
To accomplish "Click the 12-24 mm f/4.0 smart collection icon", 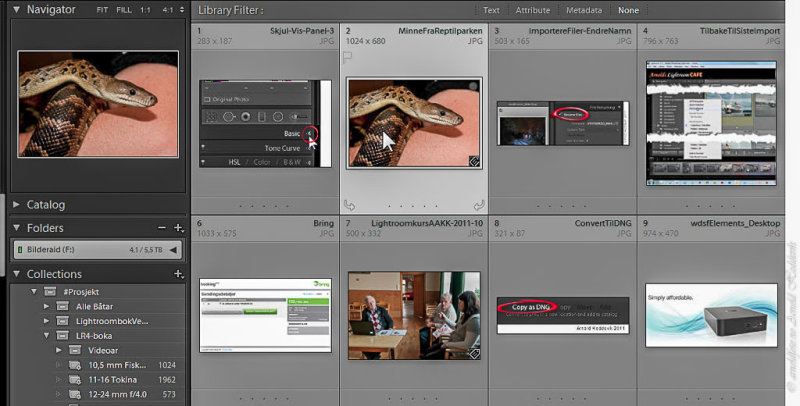I will point(75,394).
